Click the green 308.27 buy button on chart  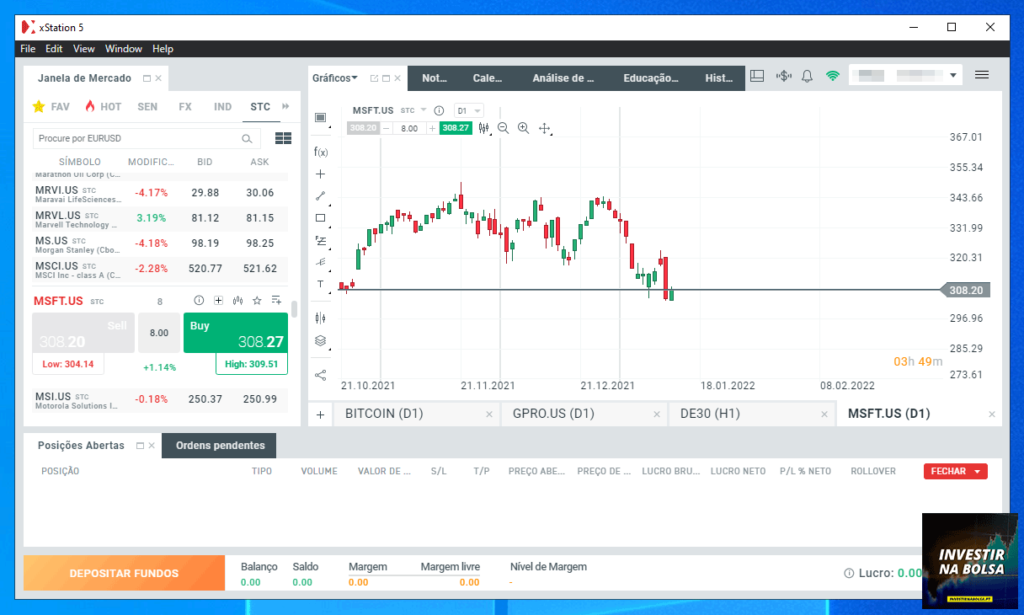(455, 128)
